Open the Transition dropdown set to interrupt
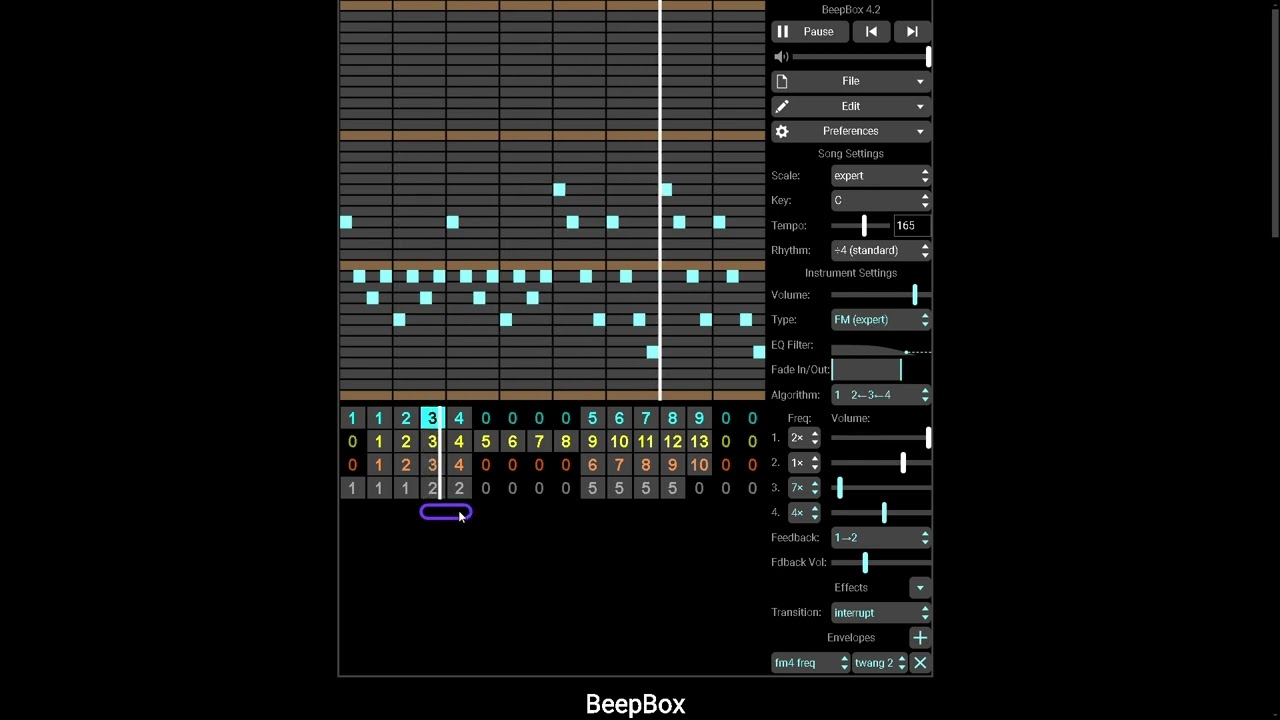 [x=881, y=613]
